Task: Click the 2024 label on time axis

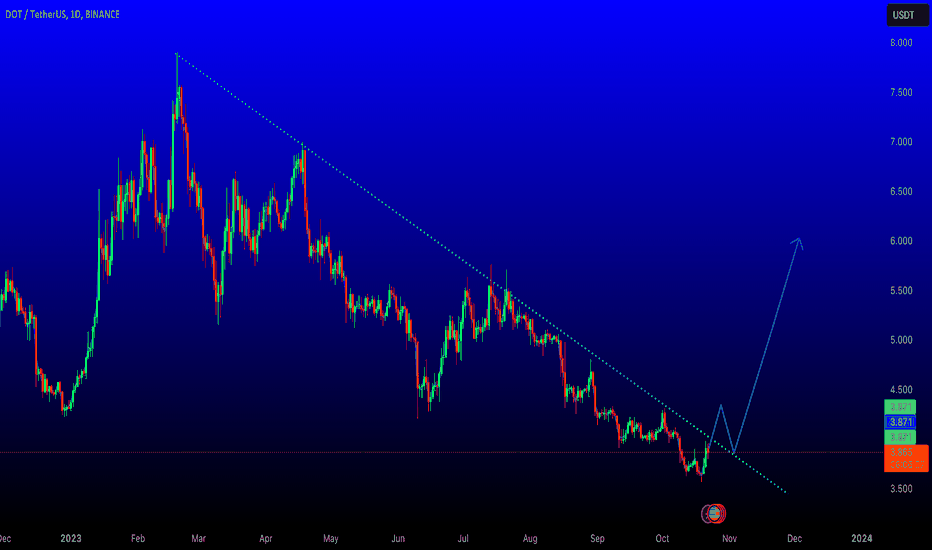Action: pos(861,538)
